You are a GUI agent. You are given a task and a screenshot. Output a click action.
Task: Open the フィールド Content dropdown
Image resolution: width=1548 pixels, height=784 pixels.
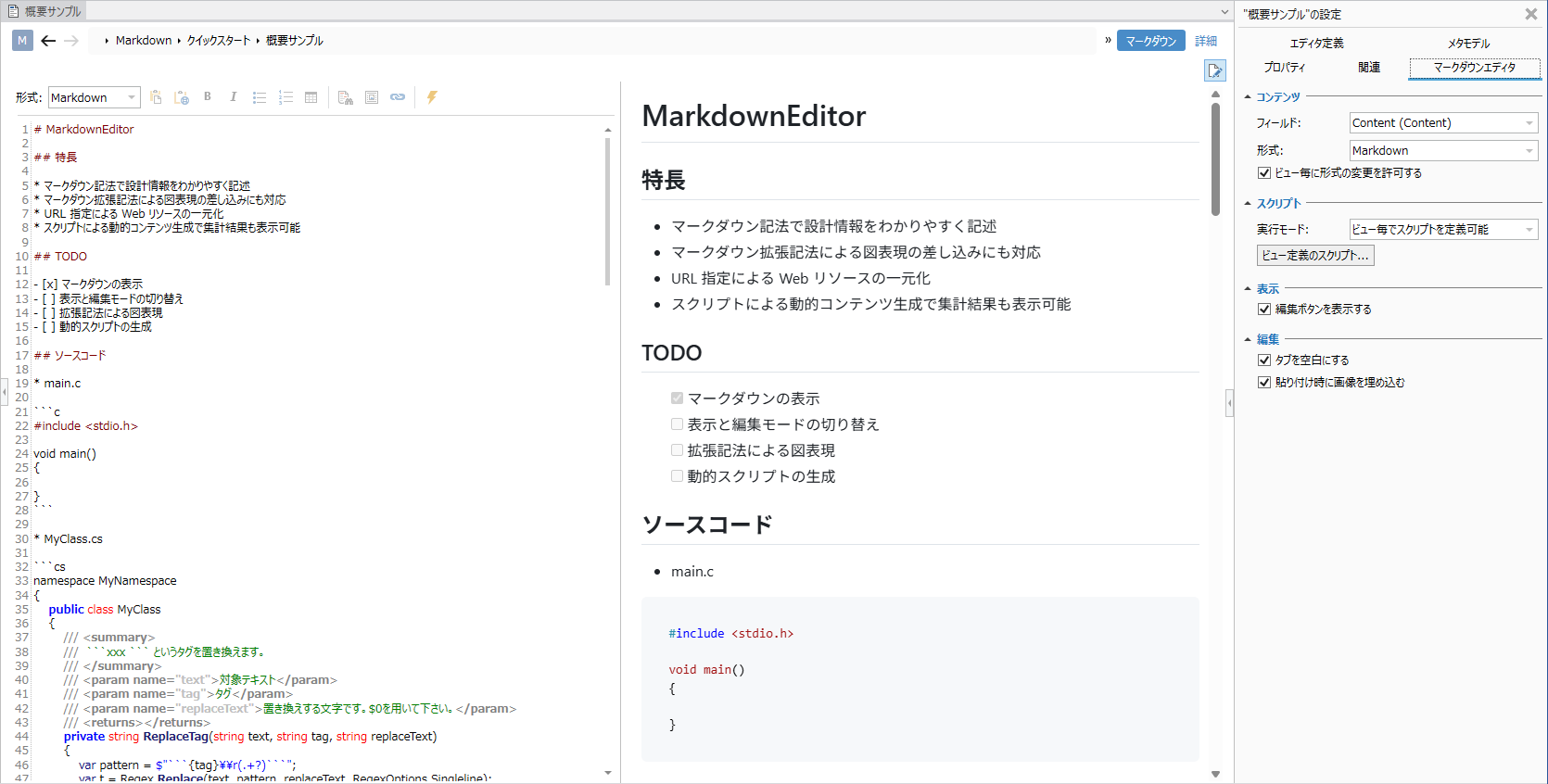[x=1443, y=123]
